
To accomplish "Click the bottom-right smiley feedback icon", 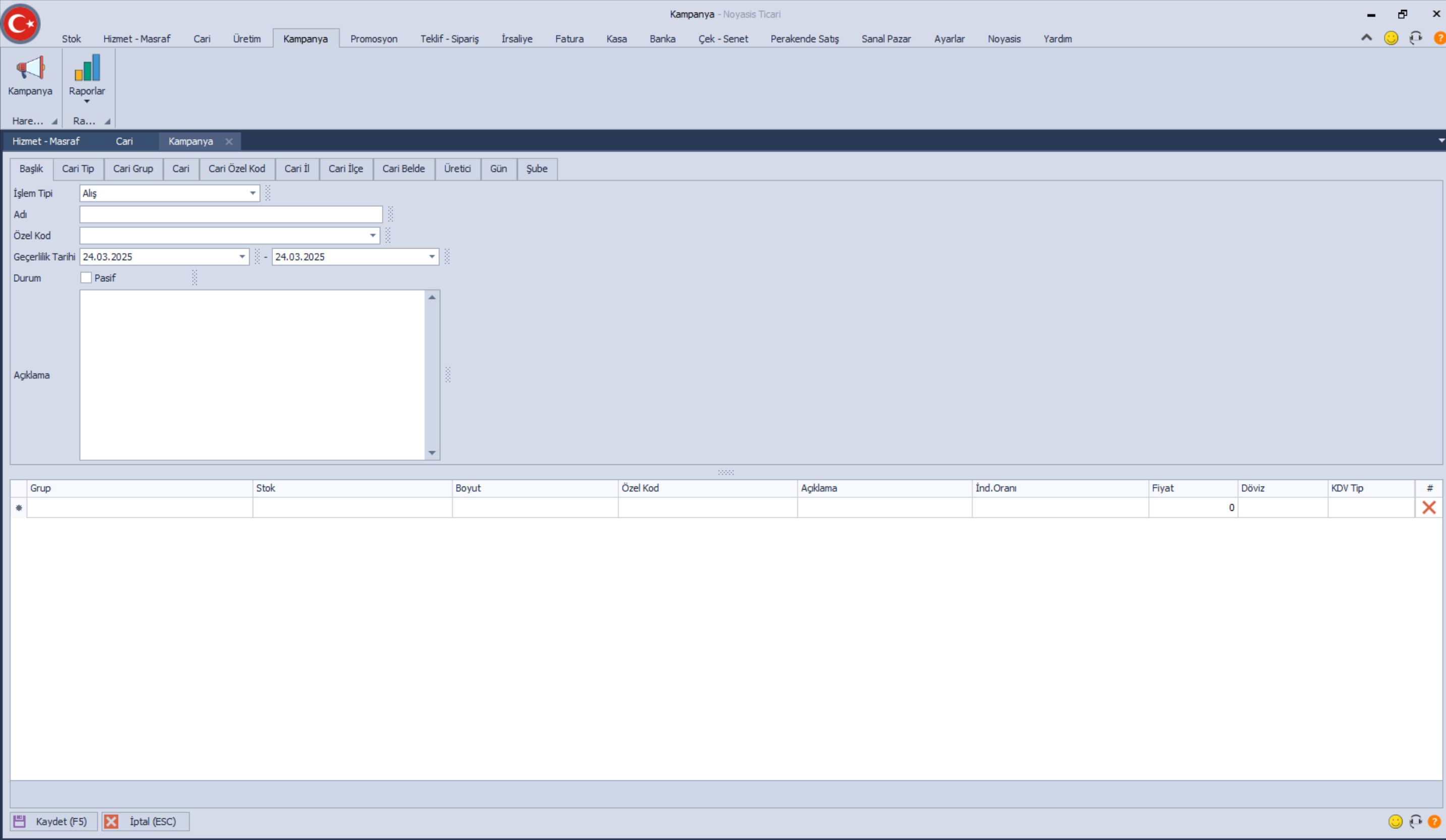I will point(1396,821).
